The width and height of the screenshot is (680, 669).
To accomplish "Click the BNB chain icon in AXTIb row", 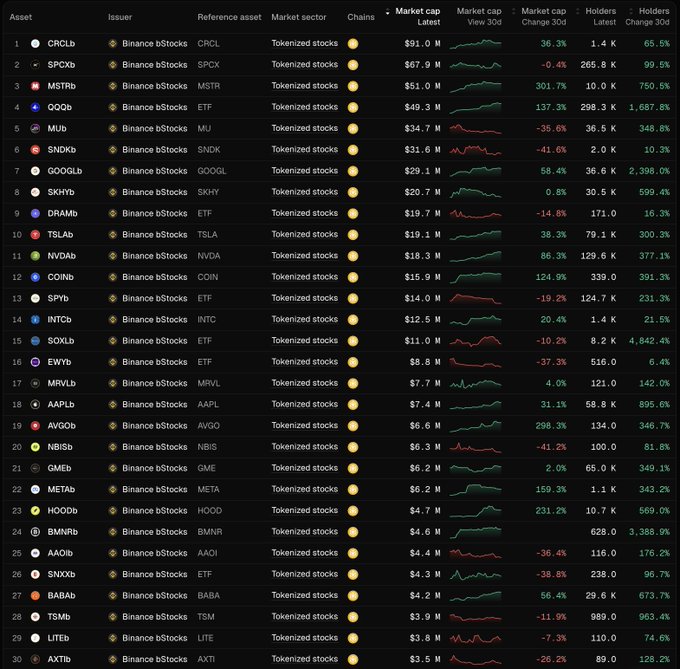I will tap(353, 659).
